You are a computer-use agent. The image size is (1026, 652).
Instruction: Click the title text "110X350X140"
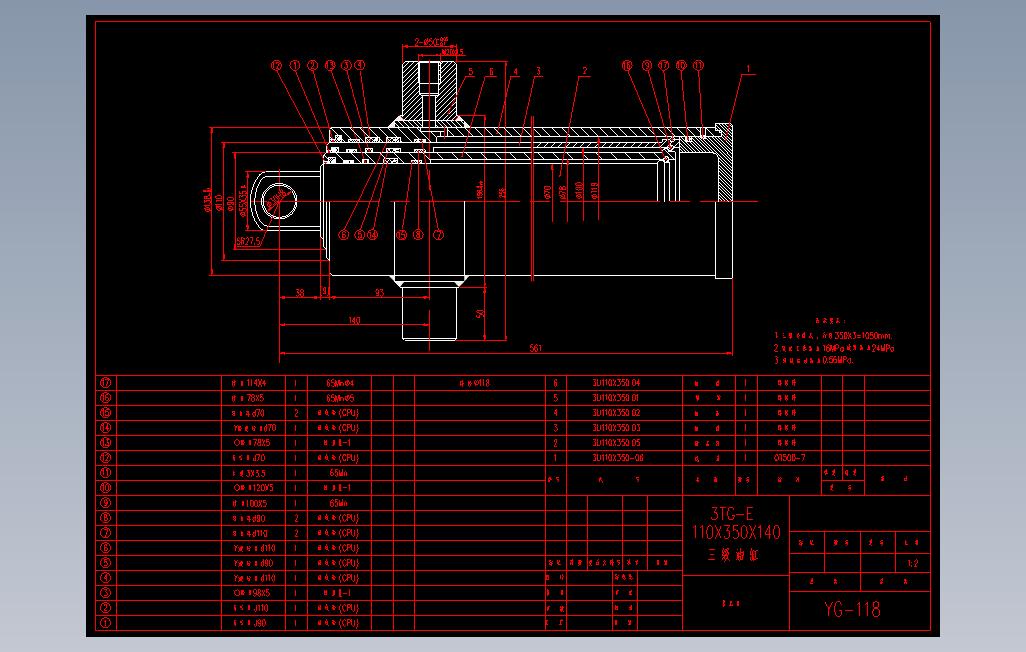(736, 532)
